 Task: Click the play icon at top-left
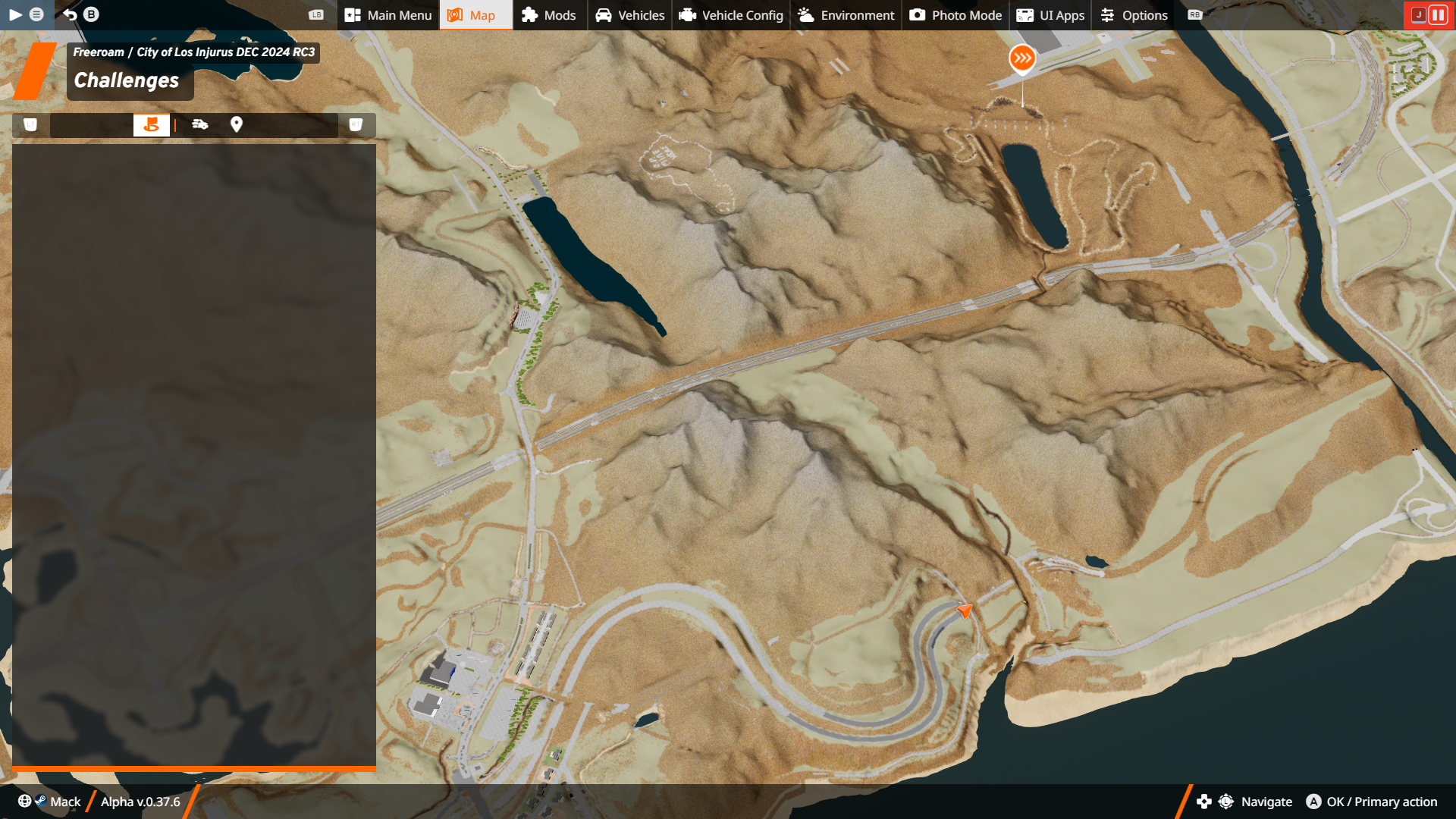(15, 14)
